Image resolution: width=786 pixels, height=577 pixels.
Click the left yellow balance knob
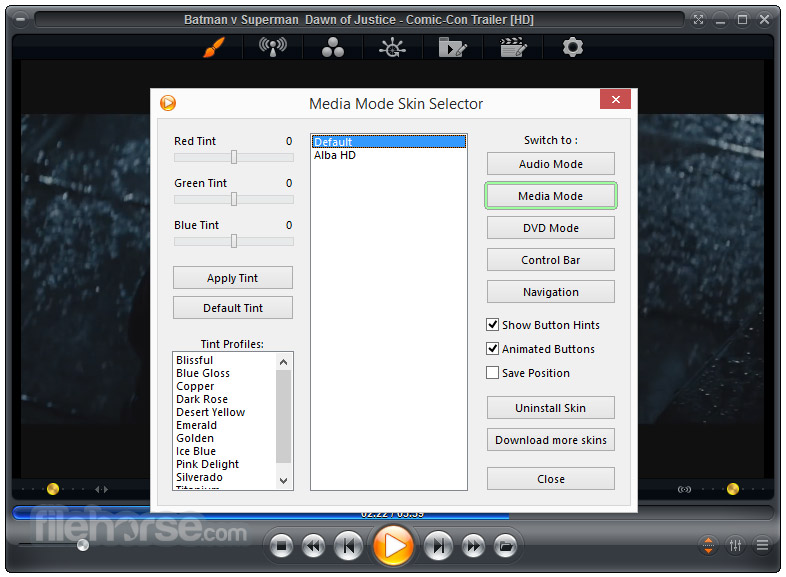pyautogui.click(x=53, y=489)
